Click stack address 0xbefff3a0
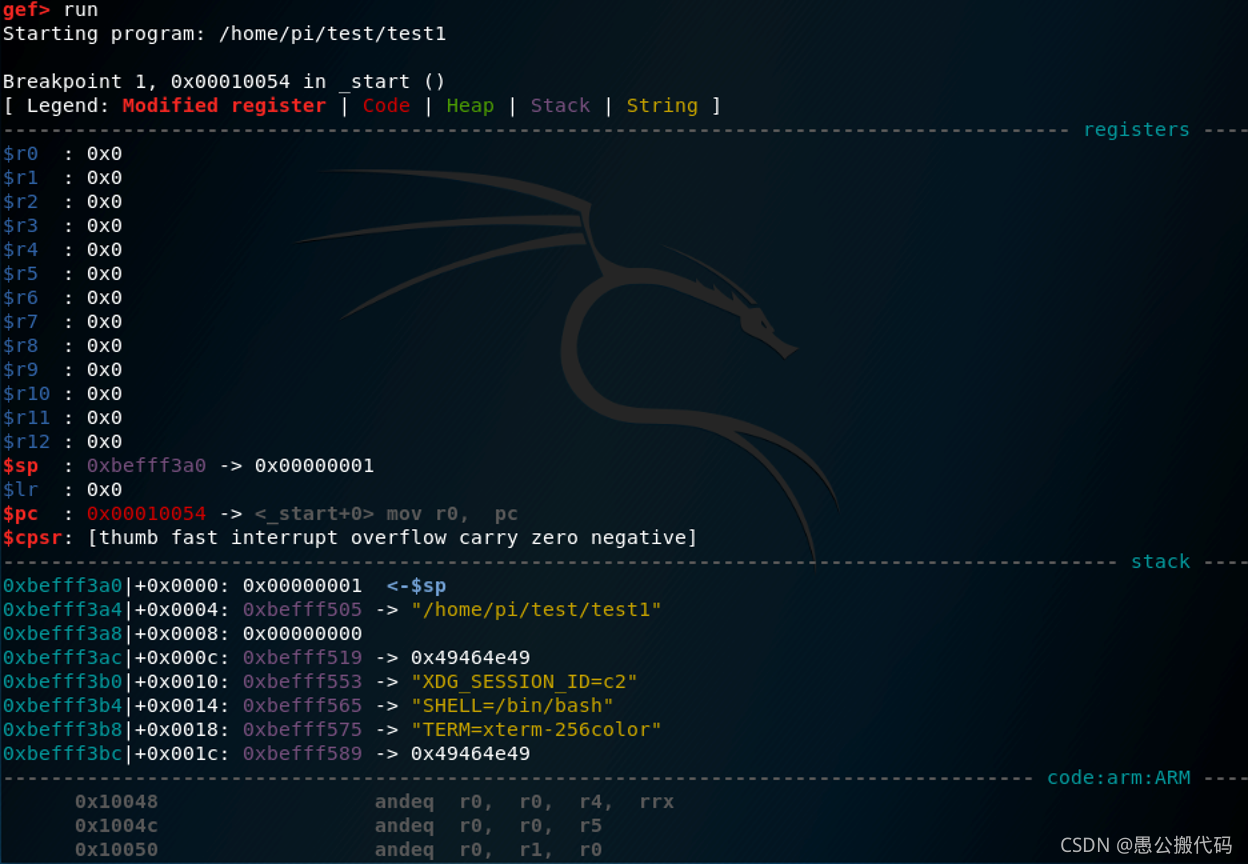This screenshot has width=1248, height=864. point(62,586)
